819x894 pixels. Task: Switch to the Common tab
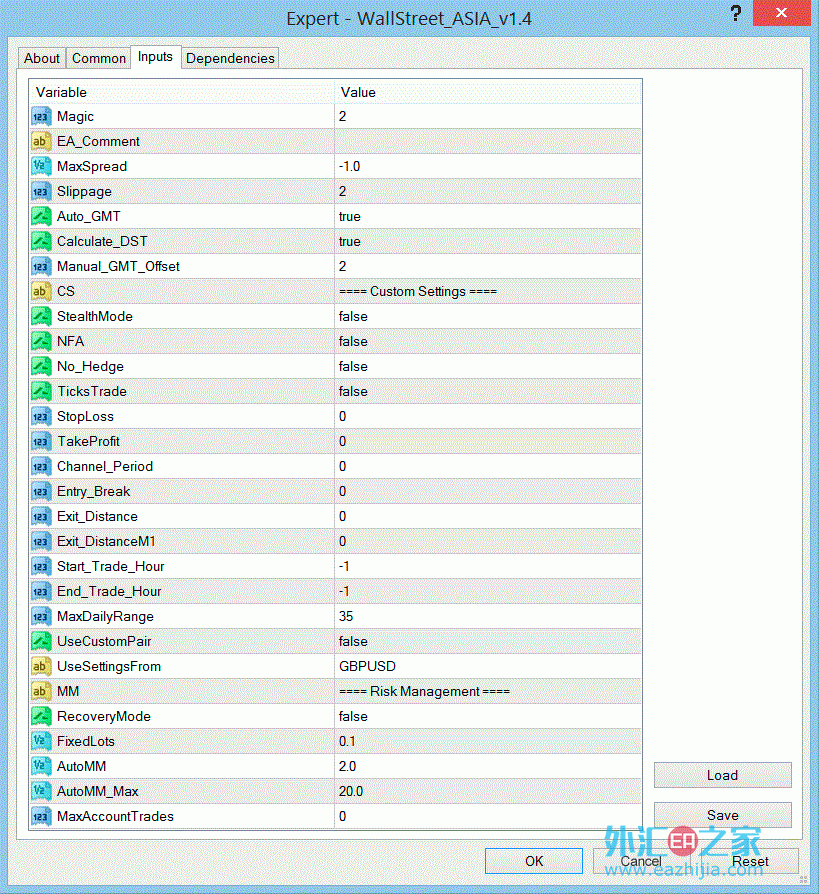(99, 58)
